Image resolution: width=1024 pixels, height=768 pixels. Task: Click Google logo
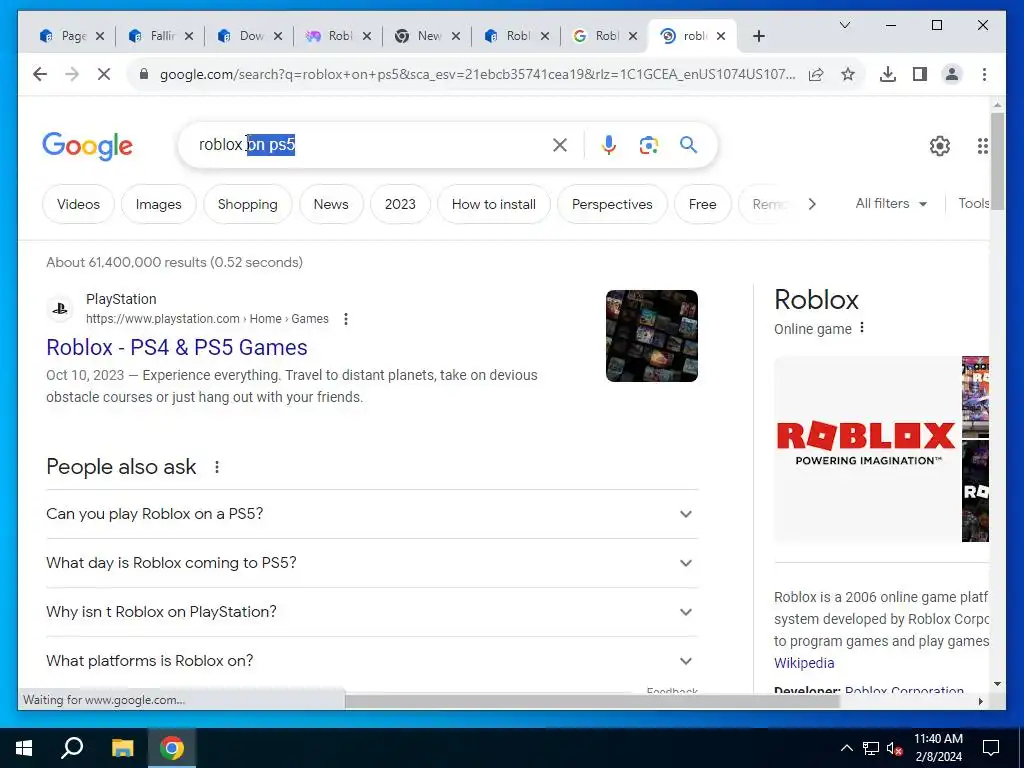[88, 146]
